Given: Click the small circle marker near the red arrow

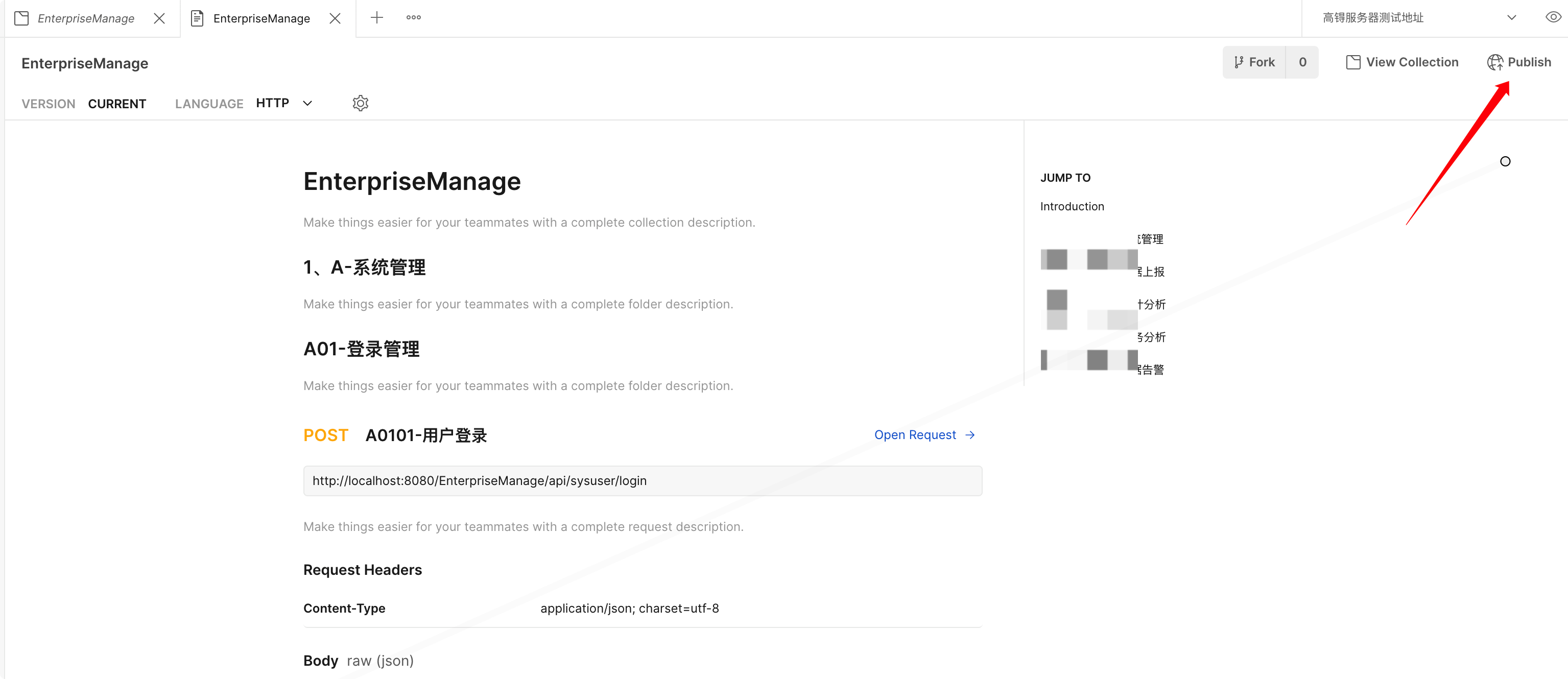Looking at the screenshot, I should (1505, 161).
